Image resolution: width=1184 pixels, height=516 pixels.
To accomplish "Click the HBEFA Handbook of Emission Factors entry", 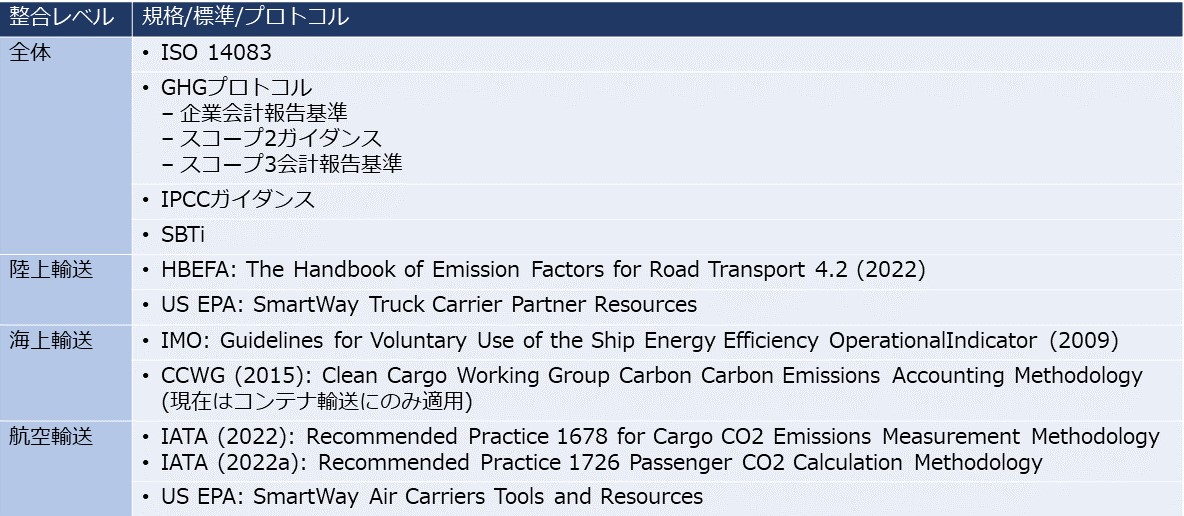I will point(543,270).
